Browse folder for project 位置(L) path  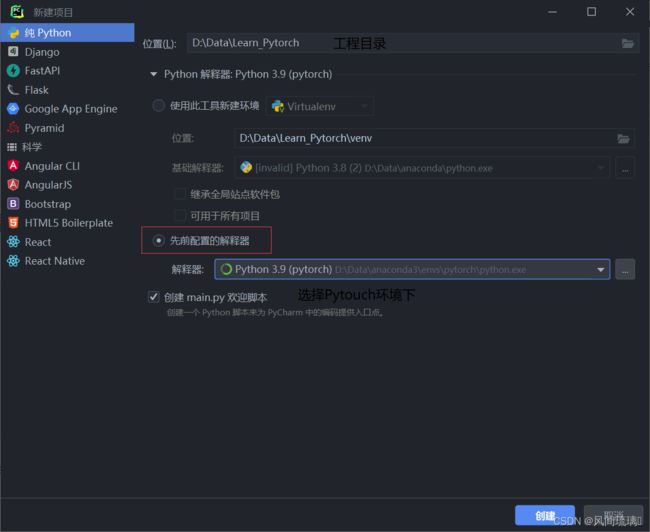point(628,43)
